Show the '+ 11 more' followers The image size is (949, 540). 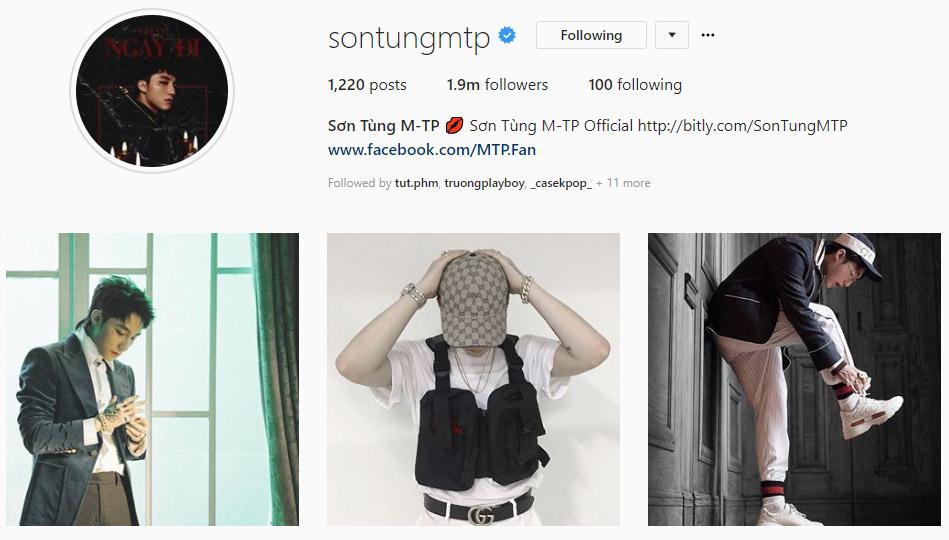coord(623,183)
